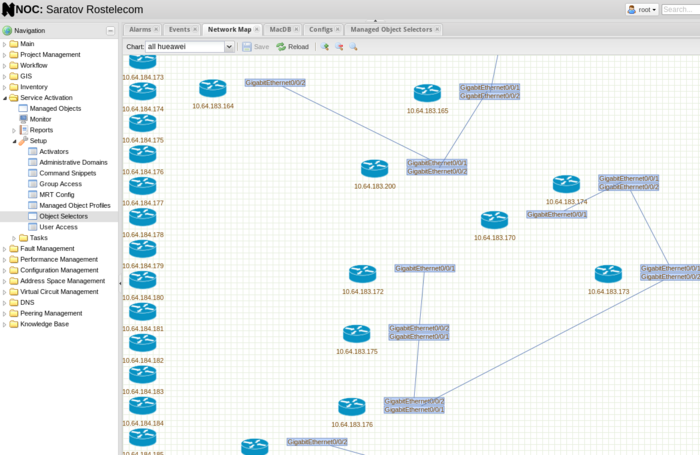Select Administrative Domains item
700x455 pixels.
pos(73,162)
